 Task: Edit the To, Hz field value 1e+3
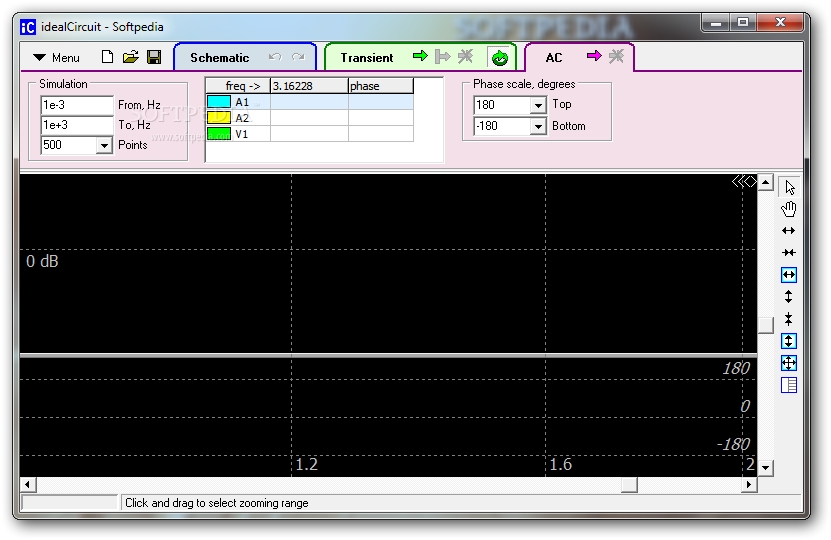pyautogui.click(x=77, y=125)
